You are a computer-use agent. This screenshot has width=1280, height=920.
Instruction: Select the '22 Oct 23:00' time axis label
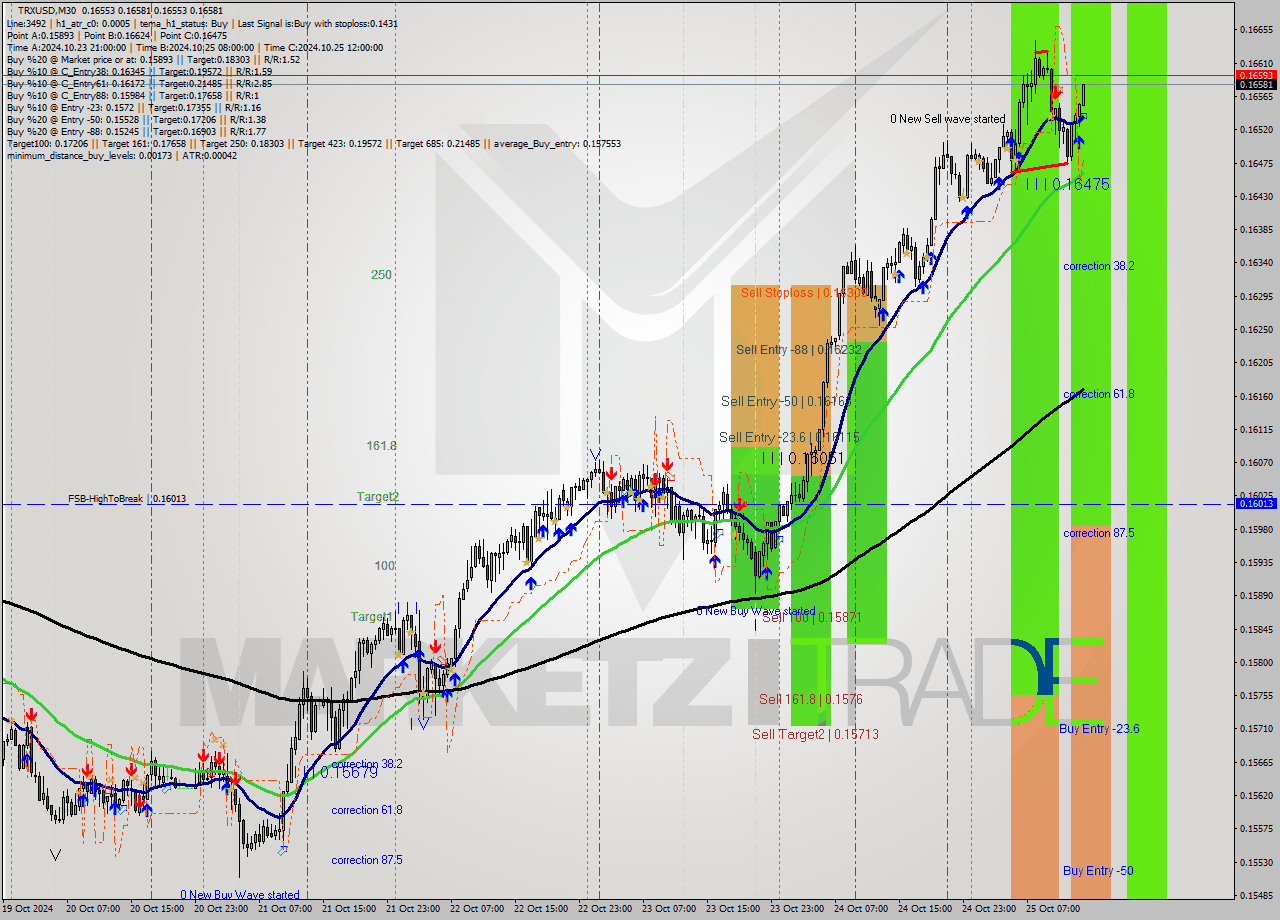605,909
